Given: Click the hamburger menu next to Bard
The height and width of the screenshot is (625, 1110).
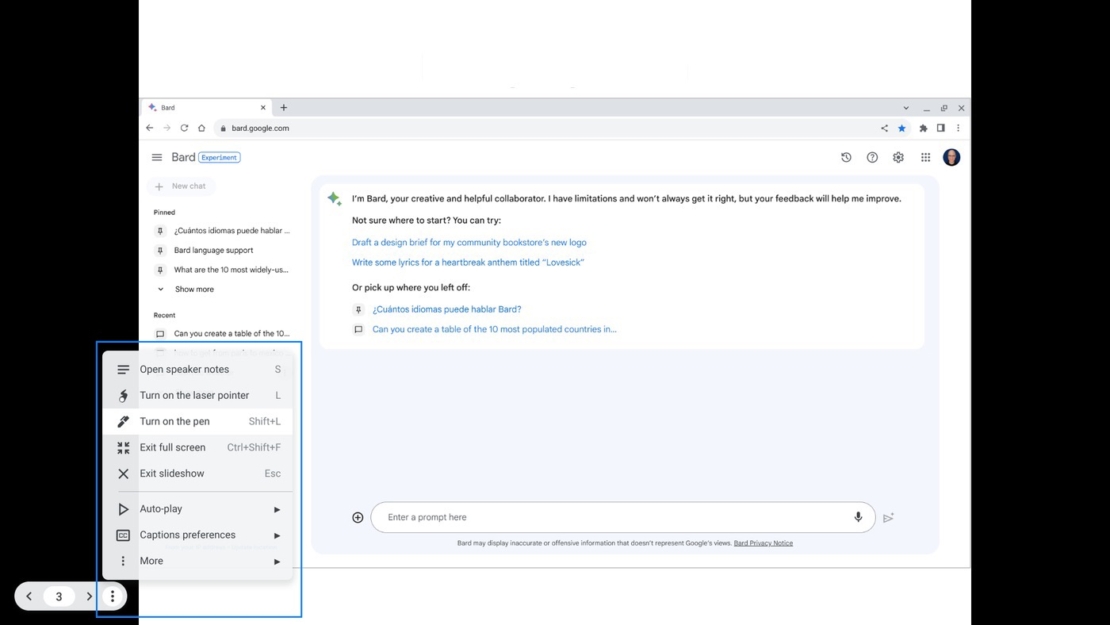Looking at the screenshot, I should (x=157, y=157).
